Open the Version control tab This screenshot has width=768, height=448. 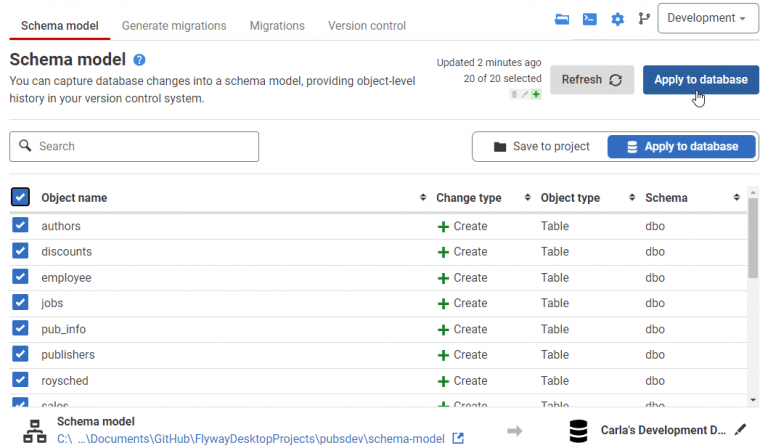coord(367,26)
